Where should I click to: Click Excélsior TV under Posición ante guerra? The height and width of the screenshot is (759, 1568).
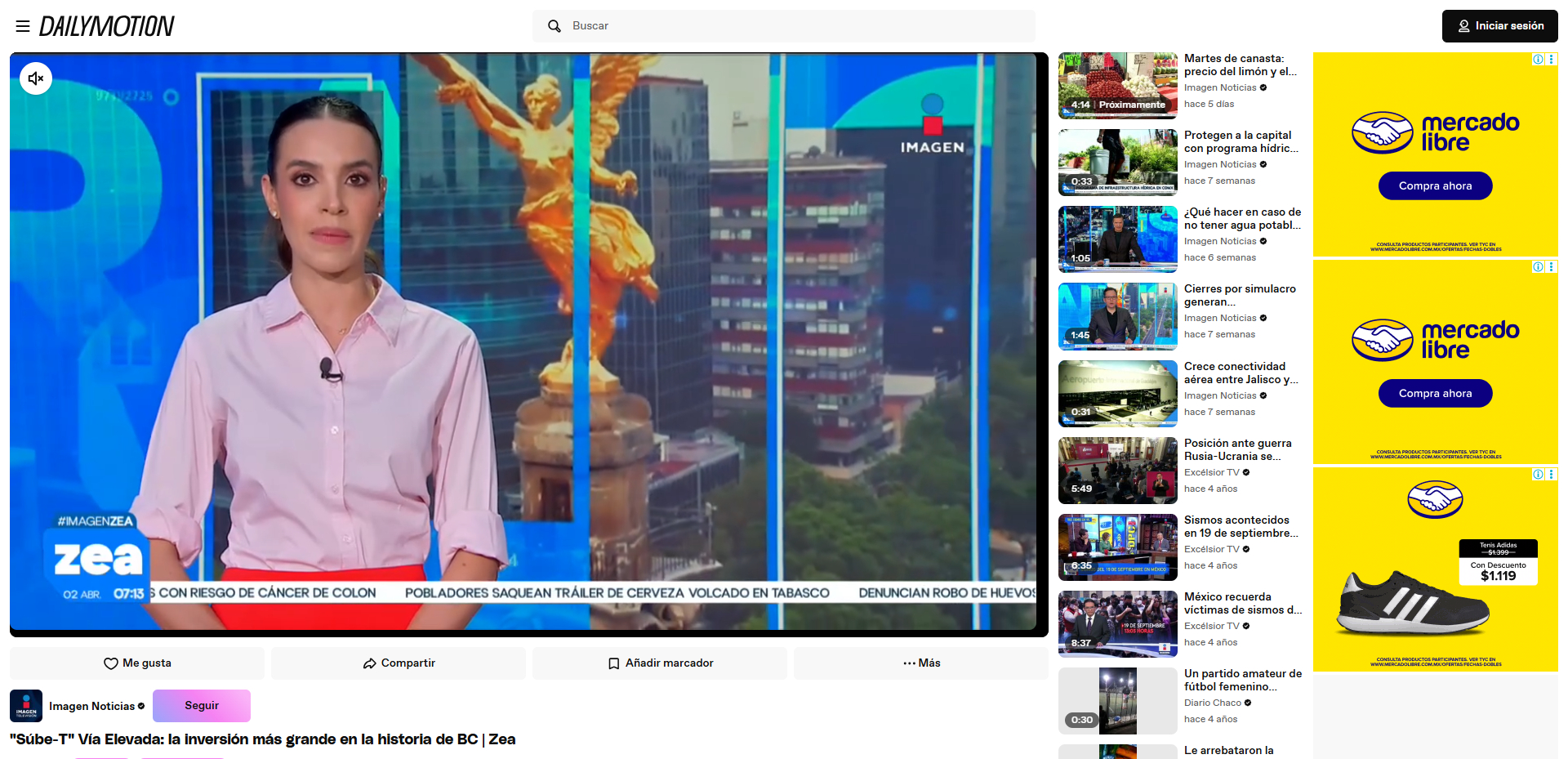[1212, 473]
